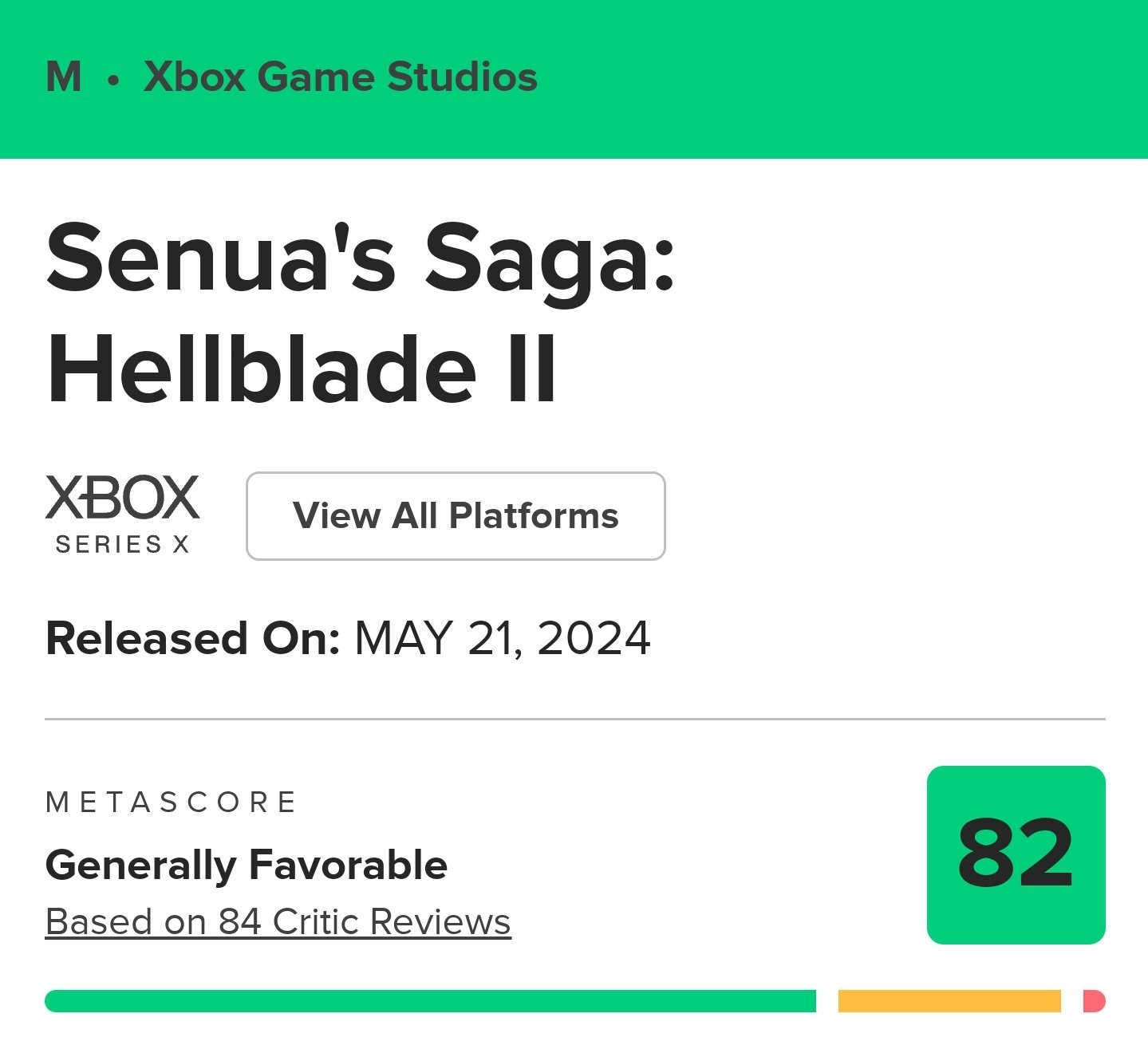The image size is (1148, 1045).
Task: Click the SERIES X text under the logo
Action: tap(122, 544)
